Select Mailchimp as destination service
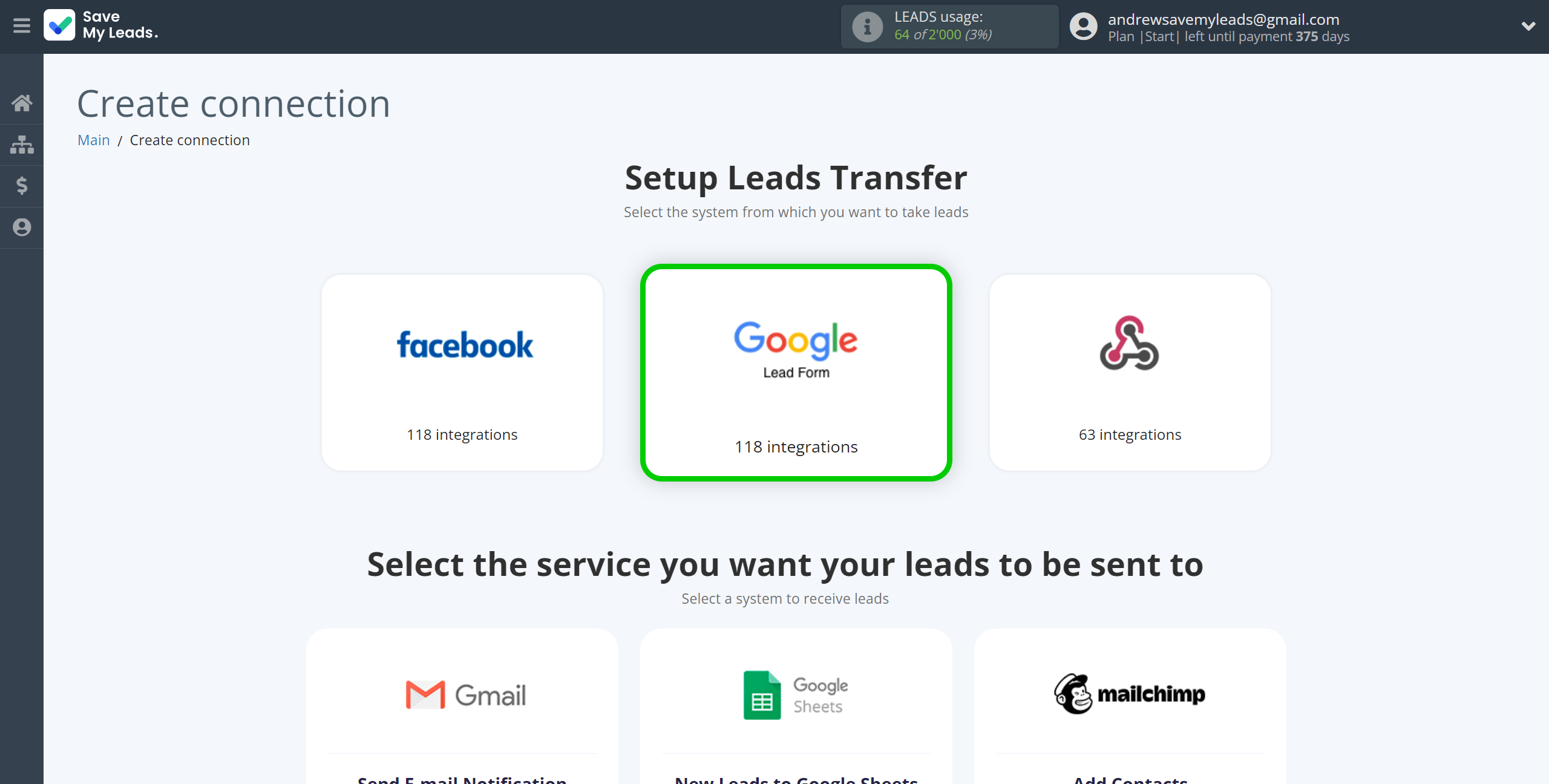Image resolution: width=1549 pixels, height=784 pixels. [1128, 694]
